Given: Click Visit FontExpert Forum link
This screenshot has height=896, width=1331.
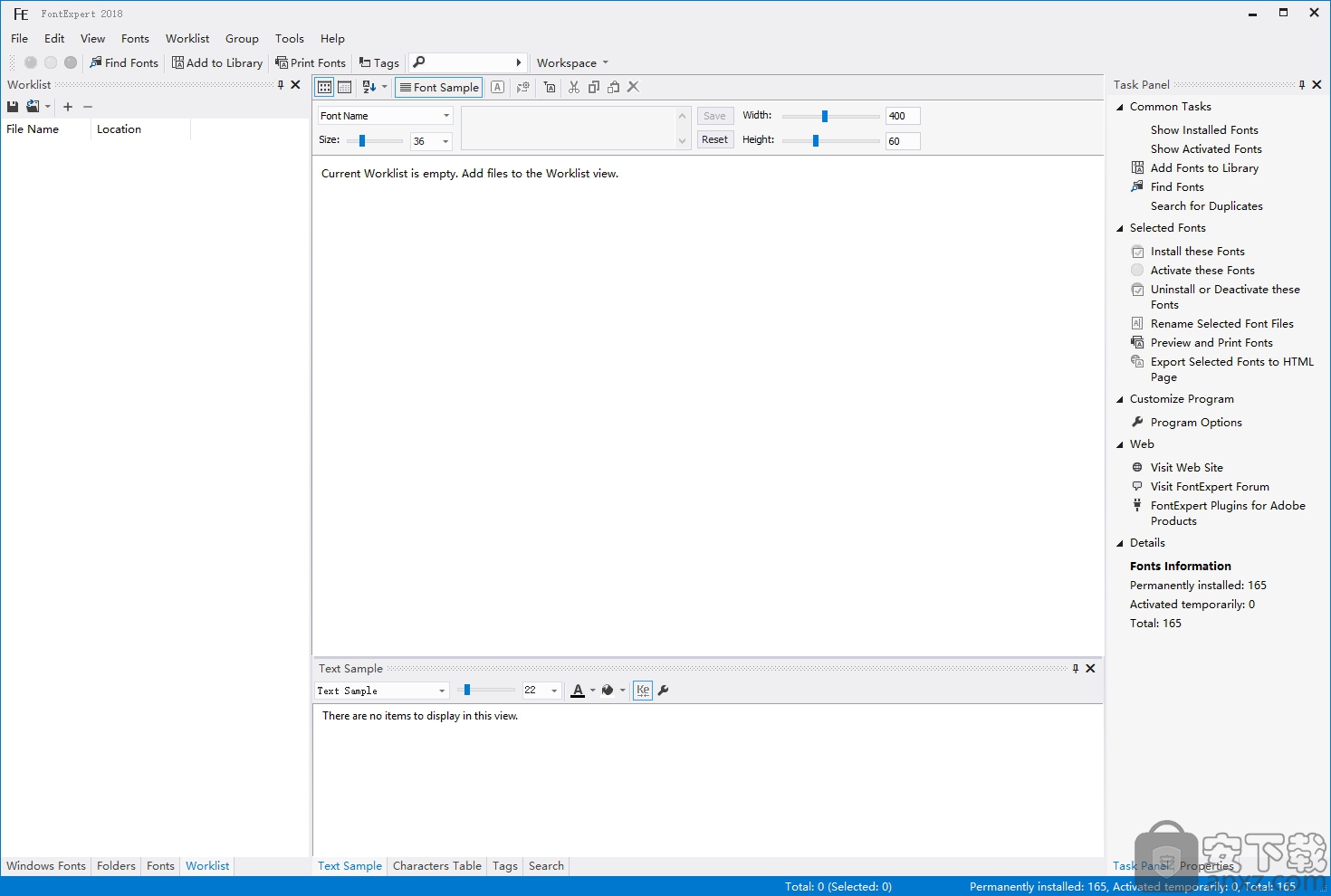Looking at the screenshot, I should (1210, 487).
